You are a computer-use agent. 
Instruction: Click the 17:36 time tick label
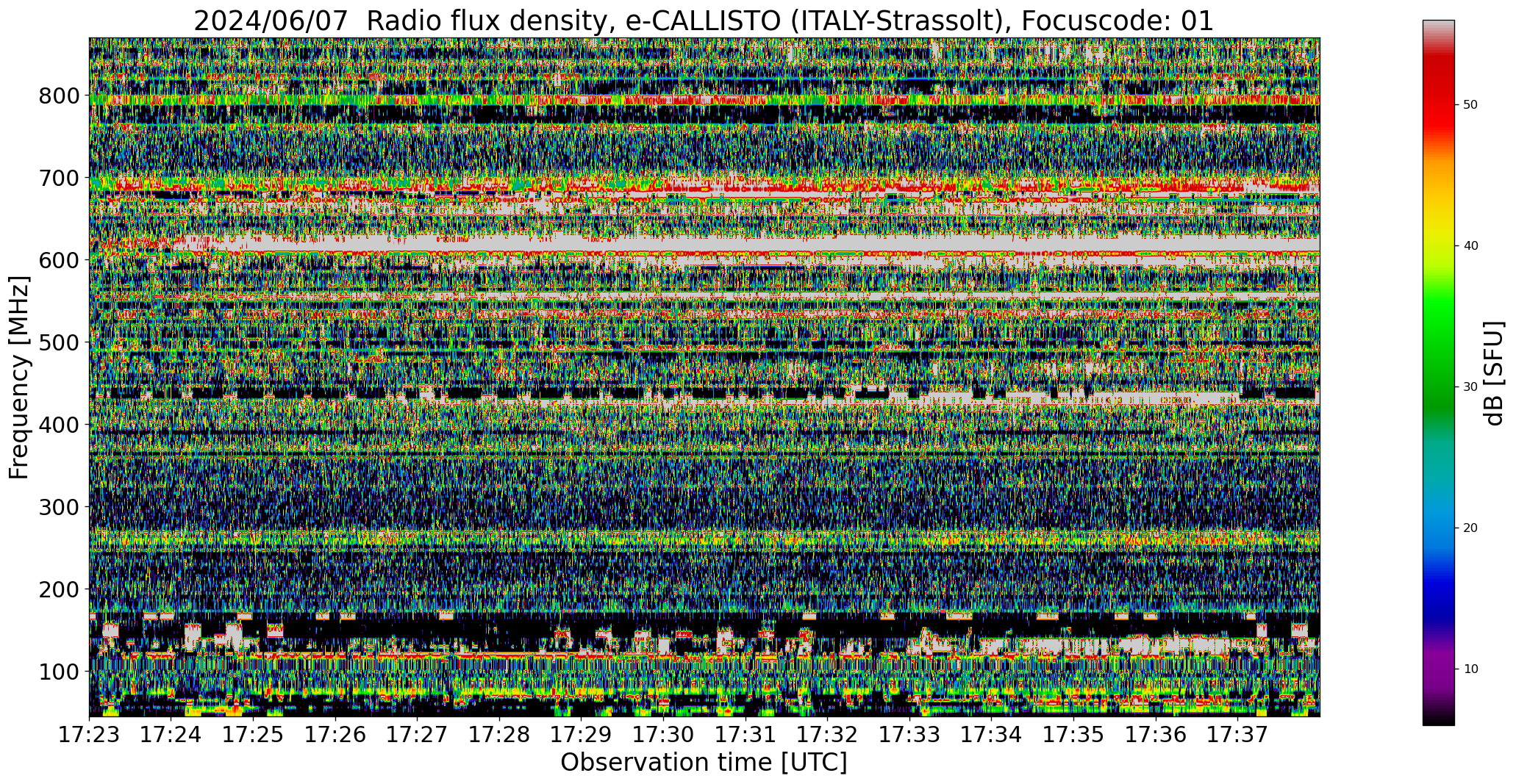click(x=1156, y=735)
